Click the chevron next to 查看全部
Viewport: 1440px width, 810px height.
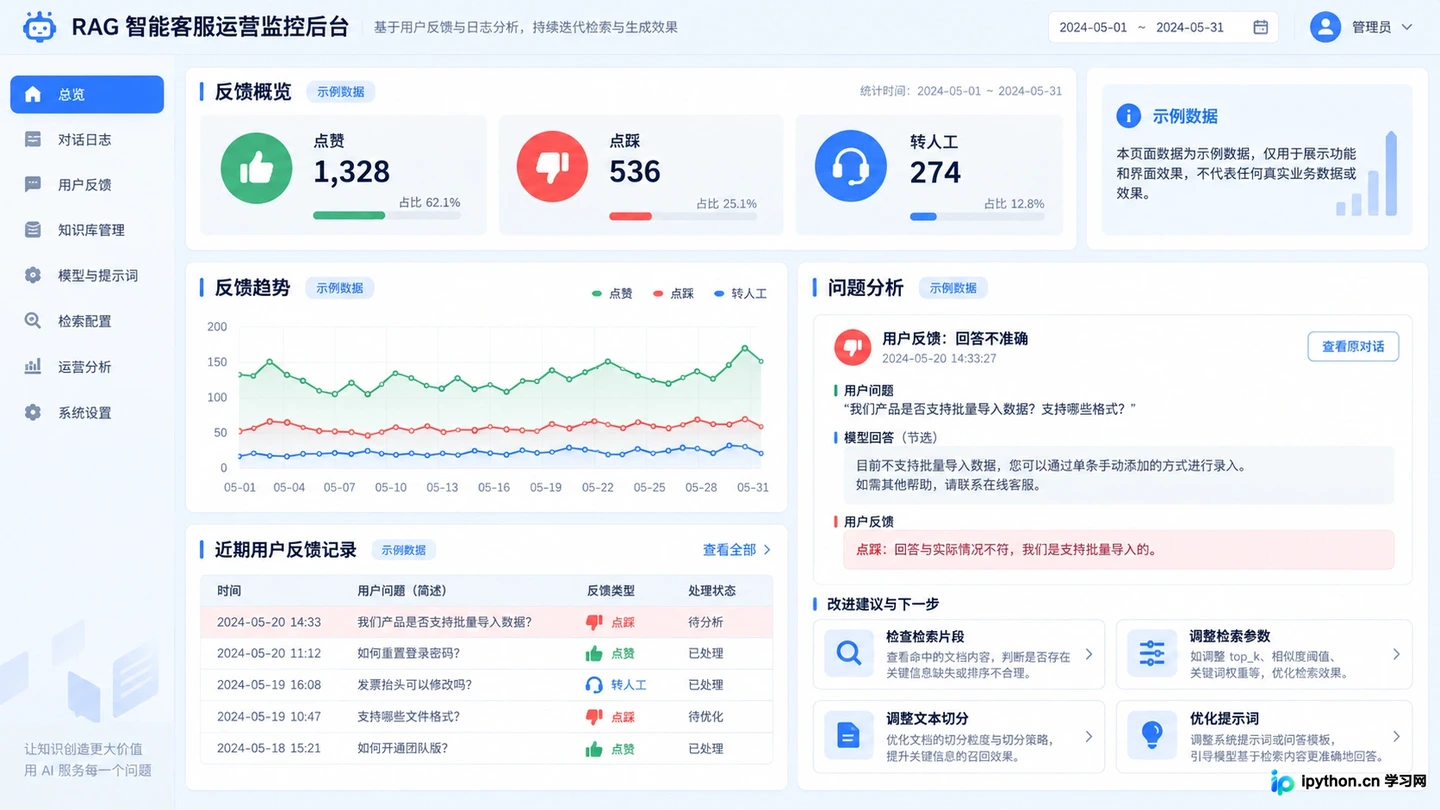[767, 550]
